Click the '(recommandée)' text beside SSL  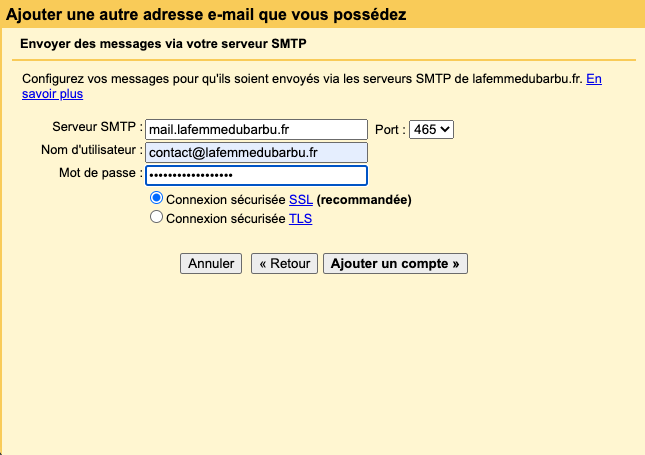tap(364, 200)
